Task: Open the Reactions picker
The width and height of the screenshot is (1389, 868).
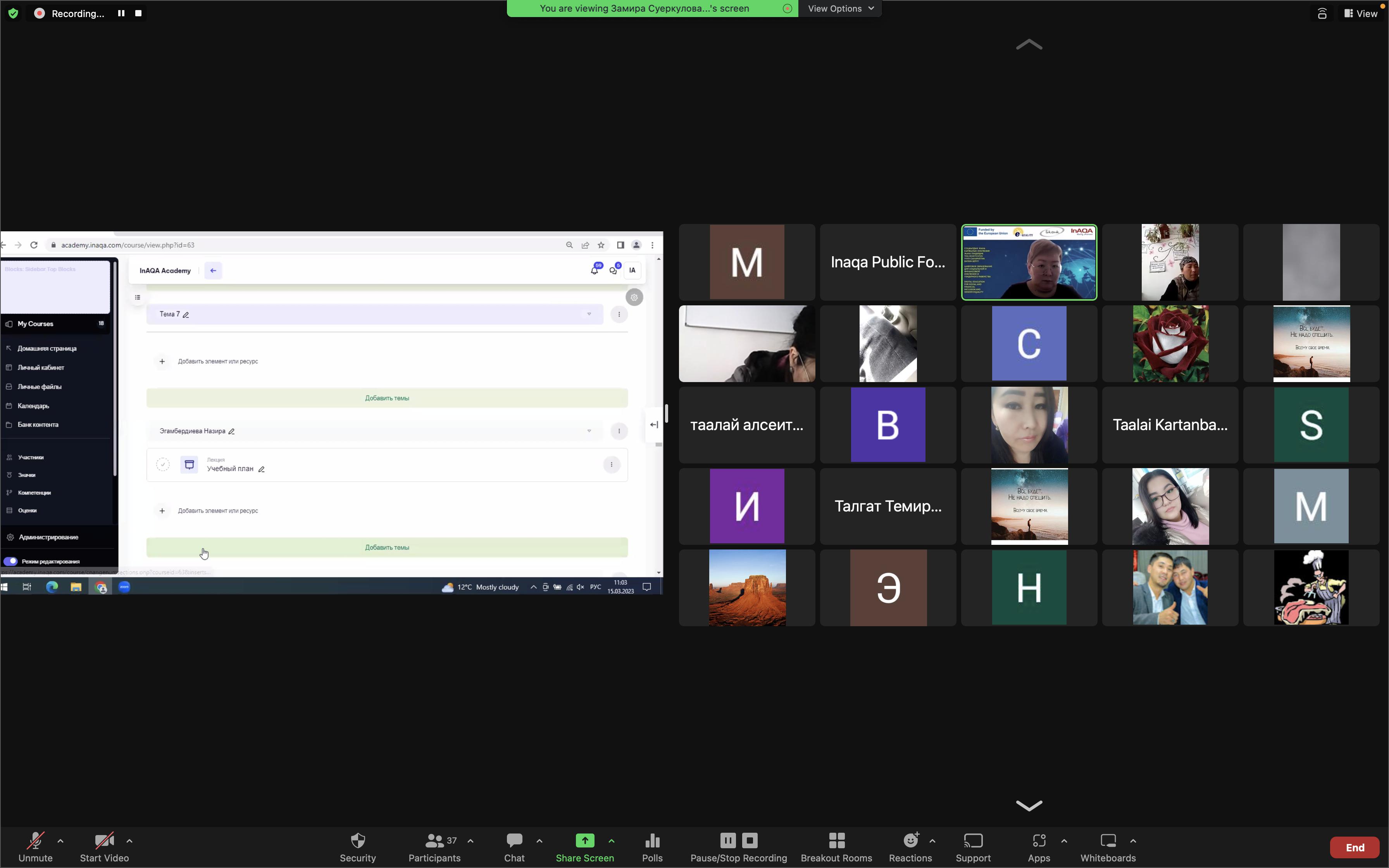Action: (910, 847)
